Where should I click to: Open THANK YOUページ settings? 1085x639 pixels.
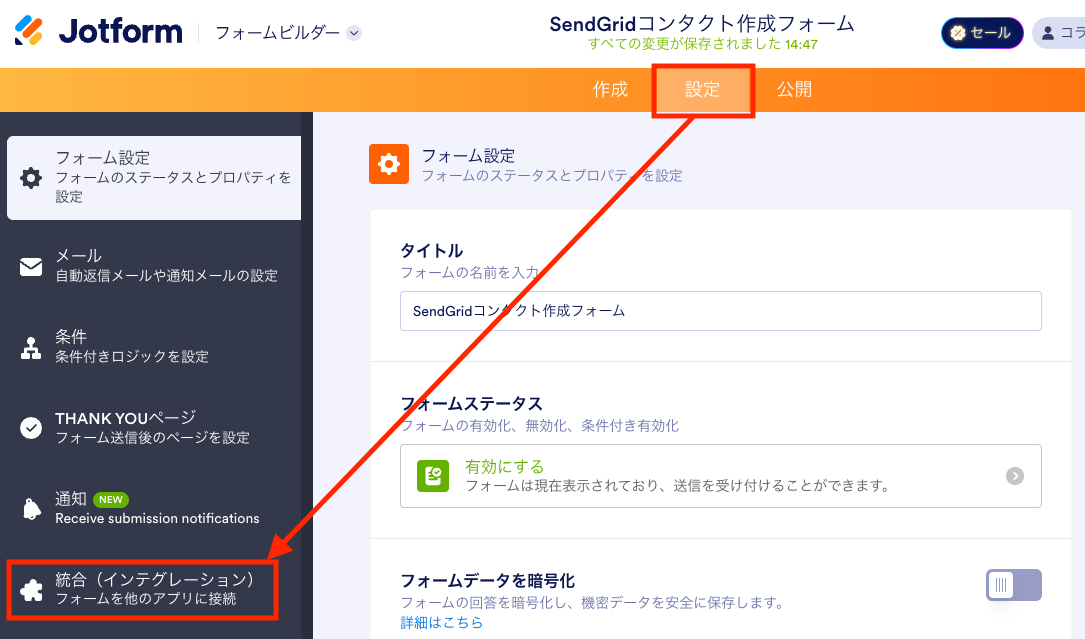pyautogui.click(x=154, y=427)
